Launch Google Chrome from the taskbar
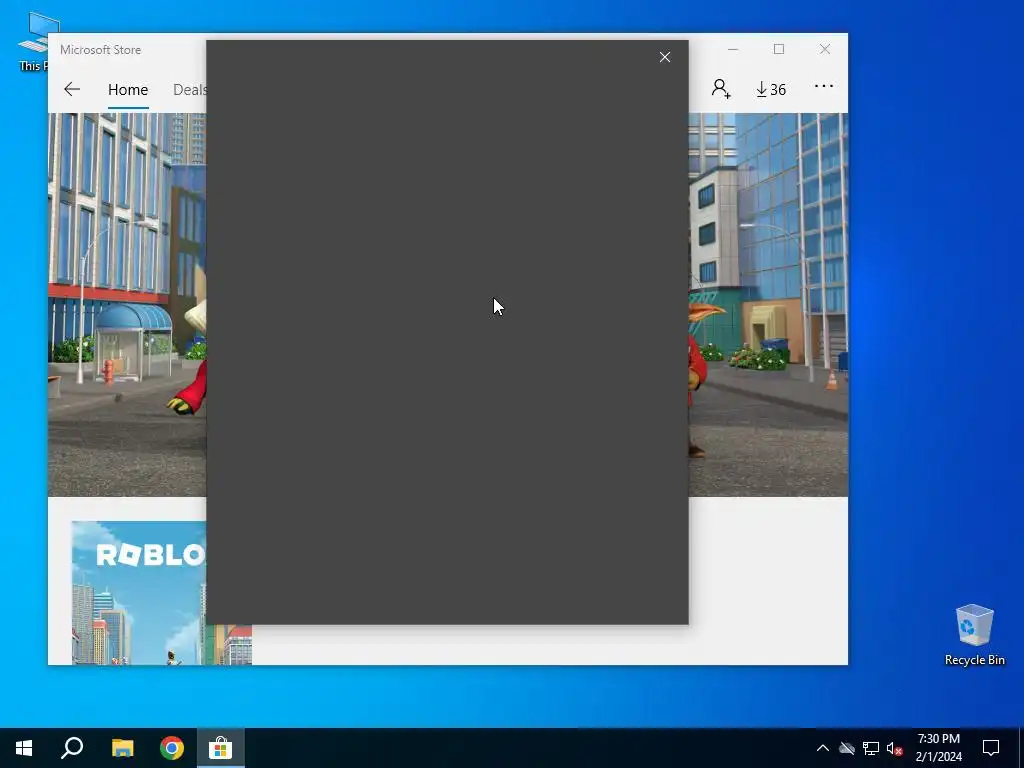The image size is (1024, 768). (172, 748)
